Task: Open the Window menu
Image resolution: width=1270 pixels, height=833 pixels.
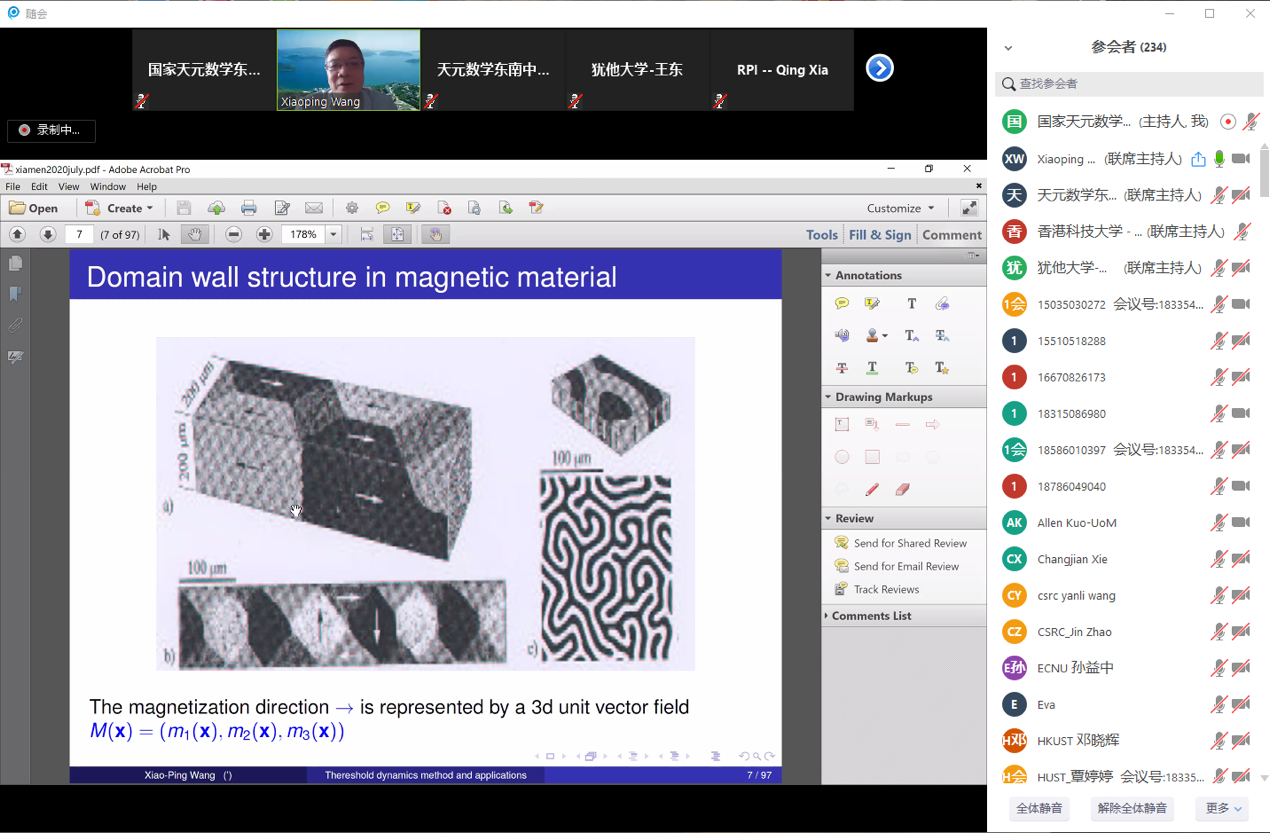Action: tap(108, 187)
